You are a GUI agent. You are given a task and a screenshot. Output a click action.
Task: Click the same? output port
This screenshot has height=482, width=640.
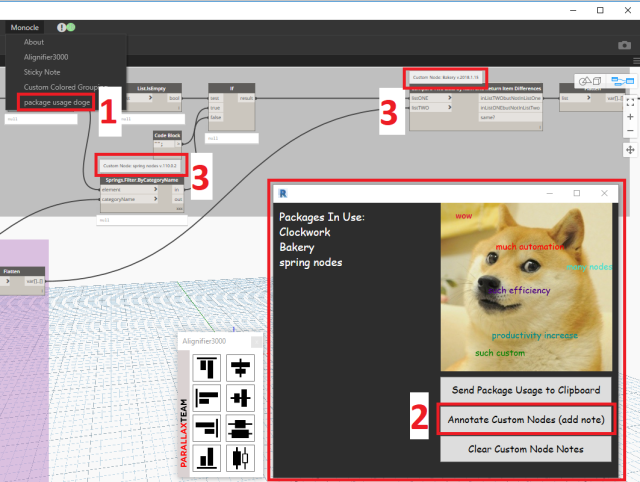(510, 117)
